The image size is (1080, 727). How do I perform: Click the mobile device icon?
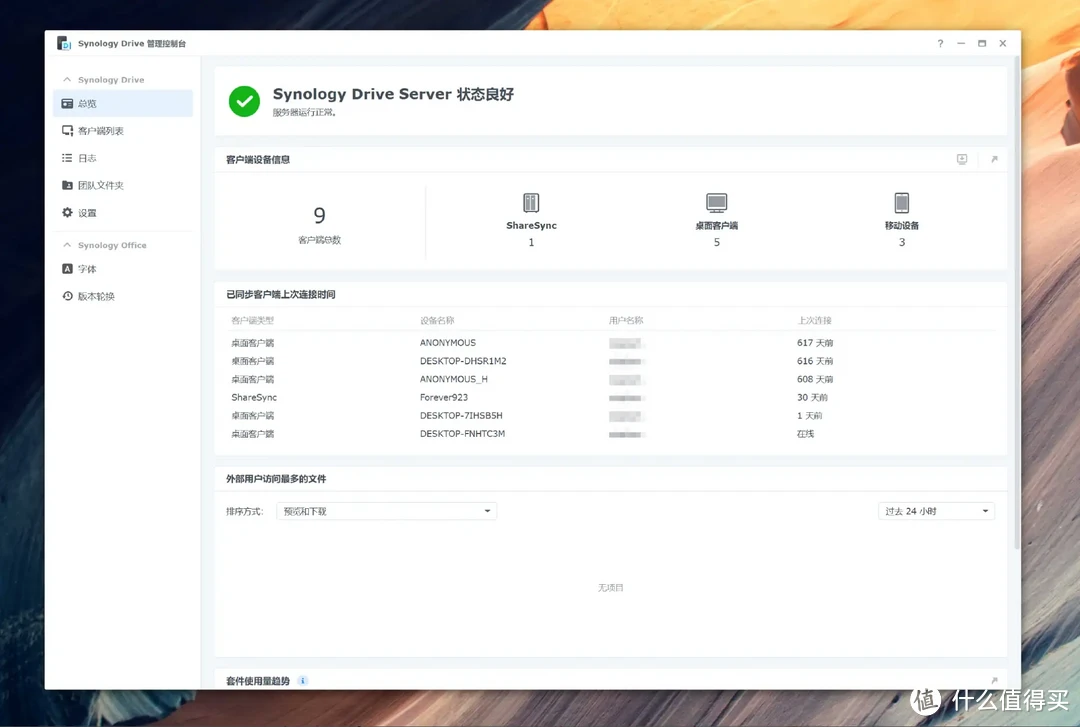pyautogui.click(x=901, y=203)
